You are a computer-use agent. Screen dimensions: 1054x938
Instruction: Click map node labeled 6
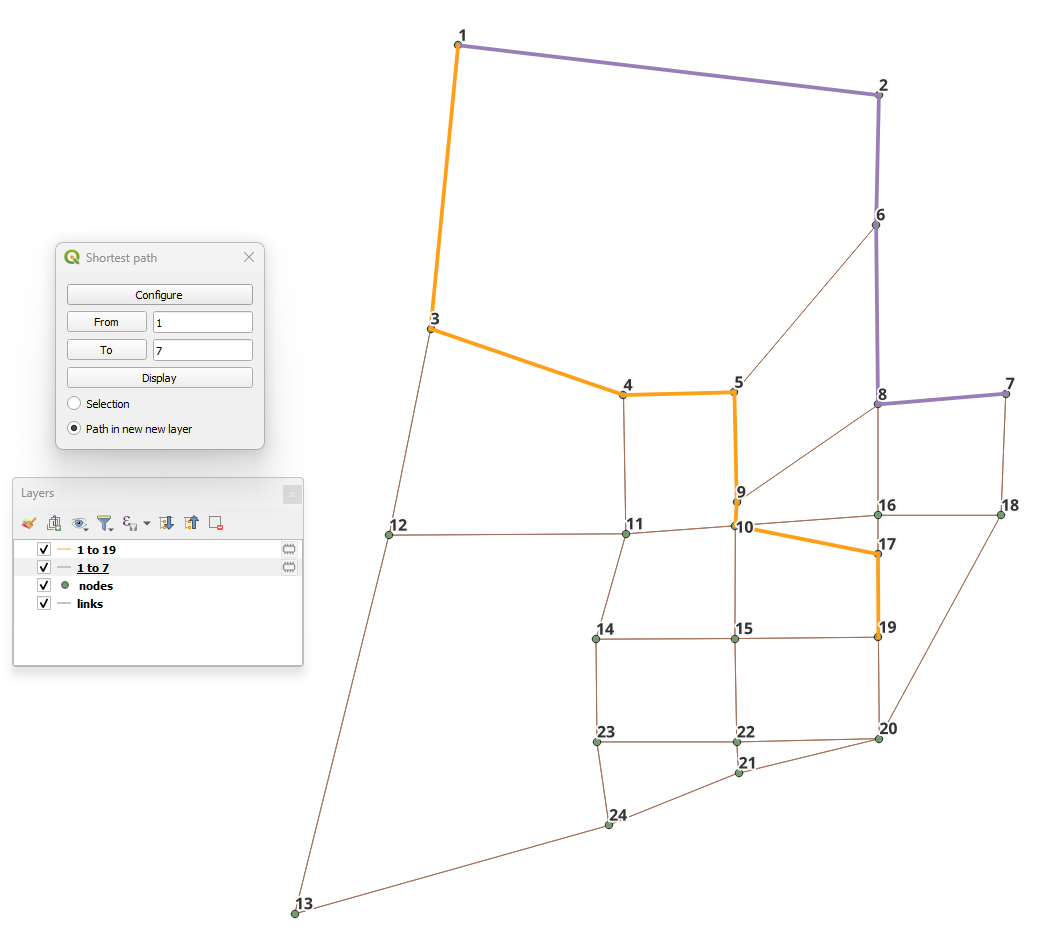876,225
